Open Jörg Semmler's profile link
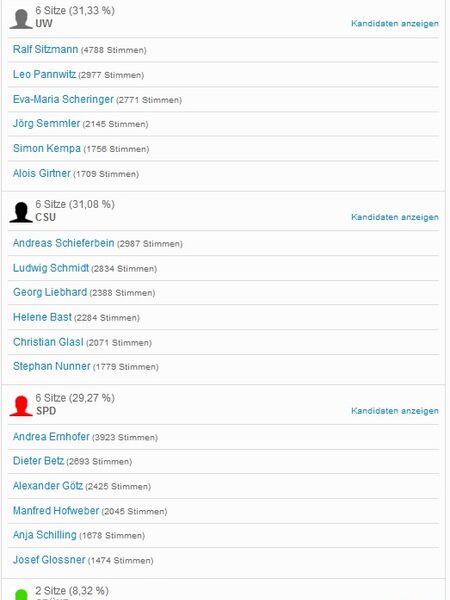 point(46,124)
